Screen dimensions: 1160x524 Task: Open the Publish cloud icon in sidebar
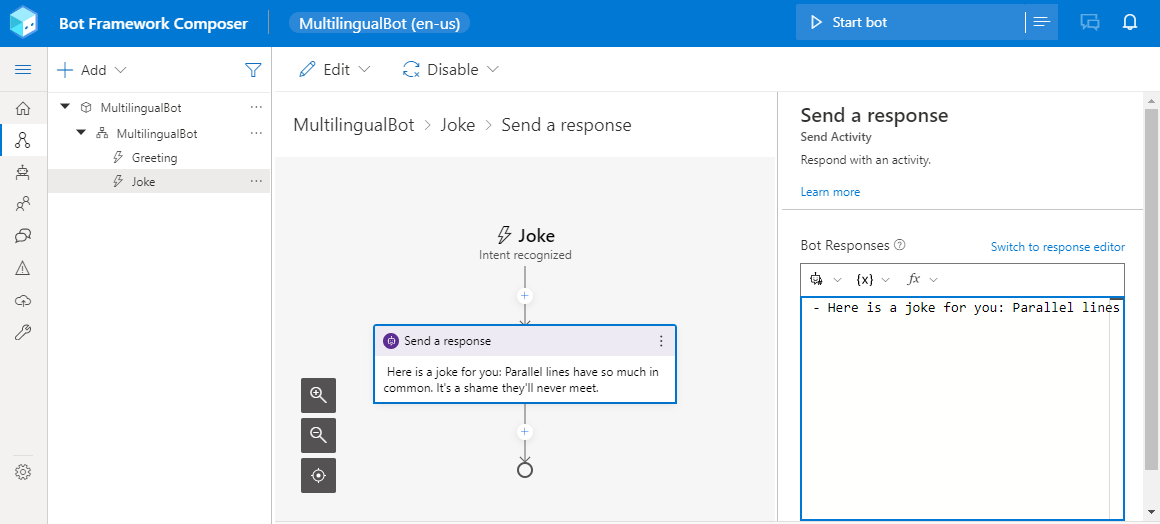(x=23, y=301)
